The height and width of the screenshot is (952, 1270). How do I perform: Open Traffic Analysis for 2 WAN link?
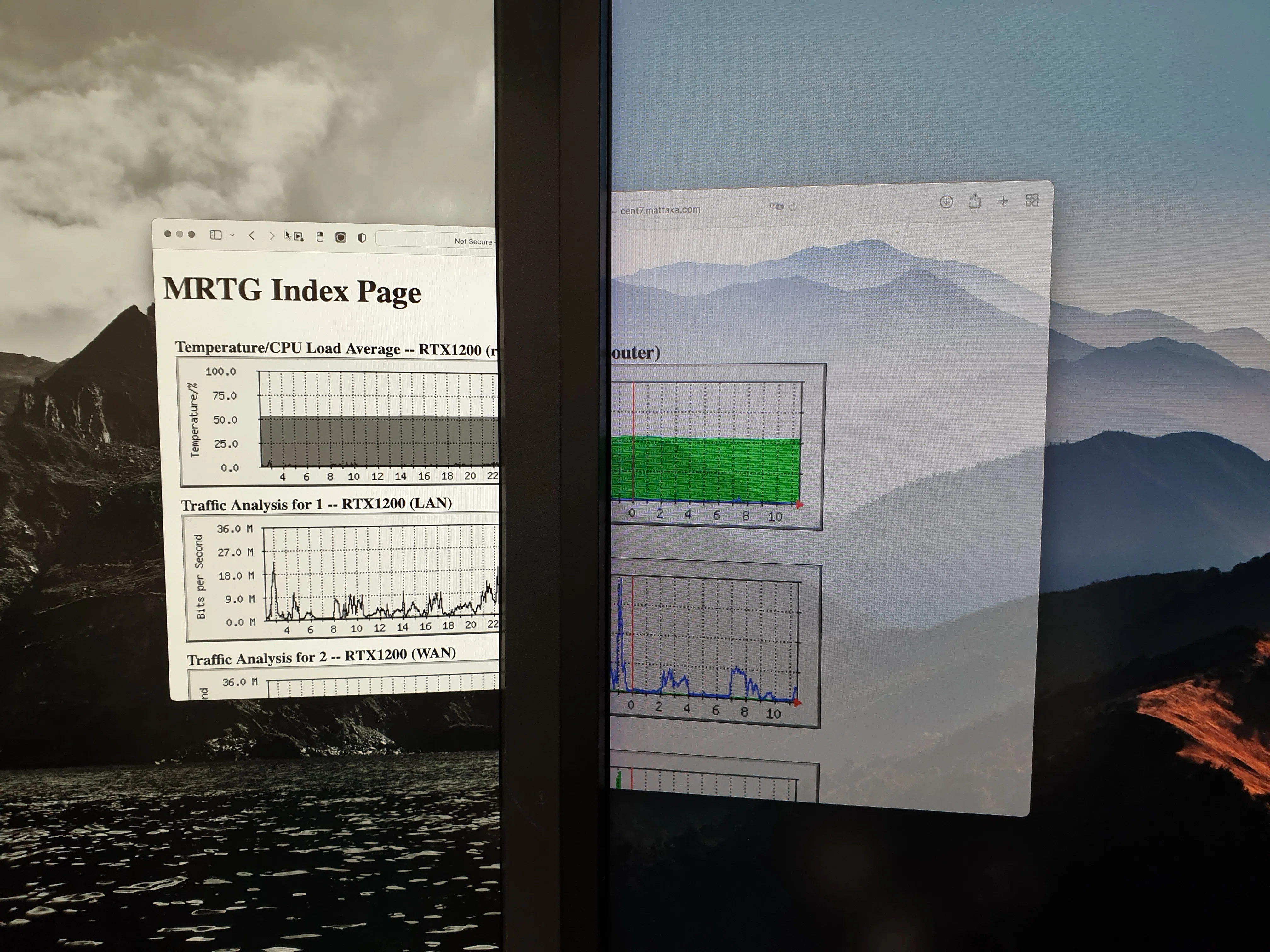322,656
